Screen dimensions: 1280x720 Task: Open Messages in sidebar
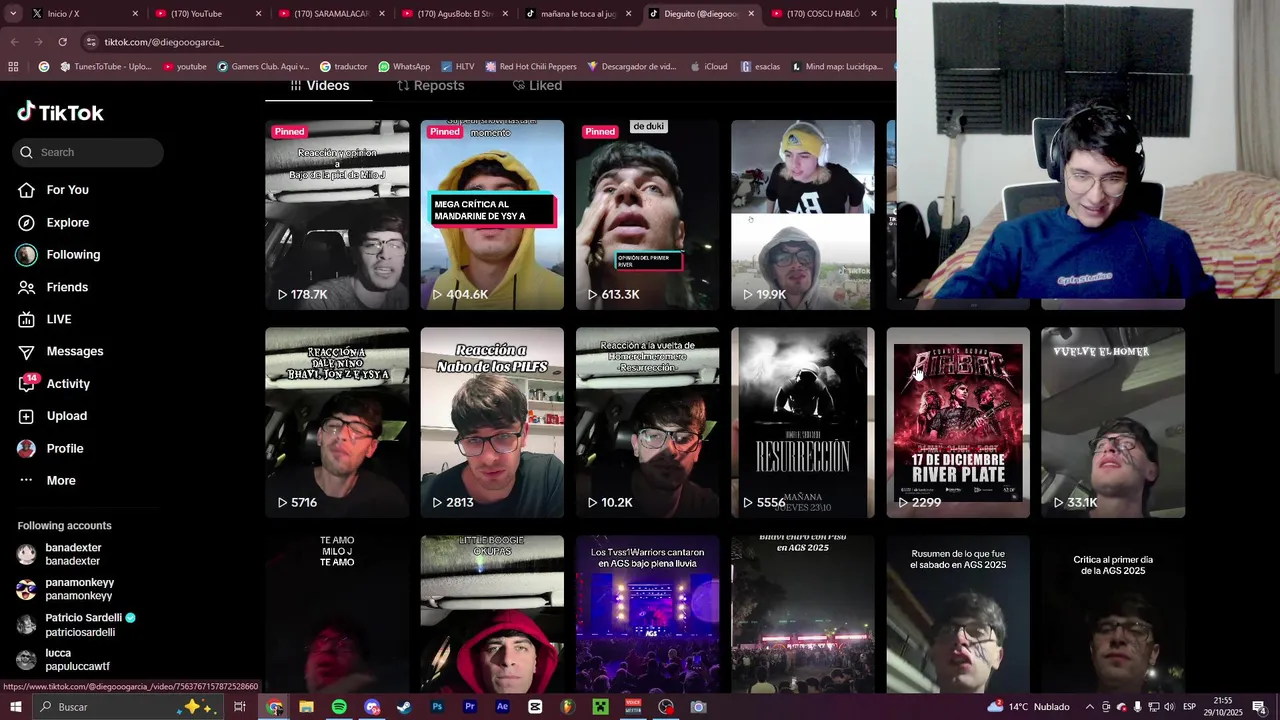75,351
